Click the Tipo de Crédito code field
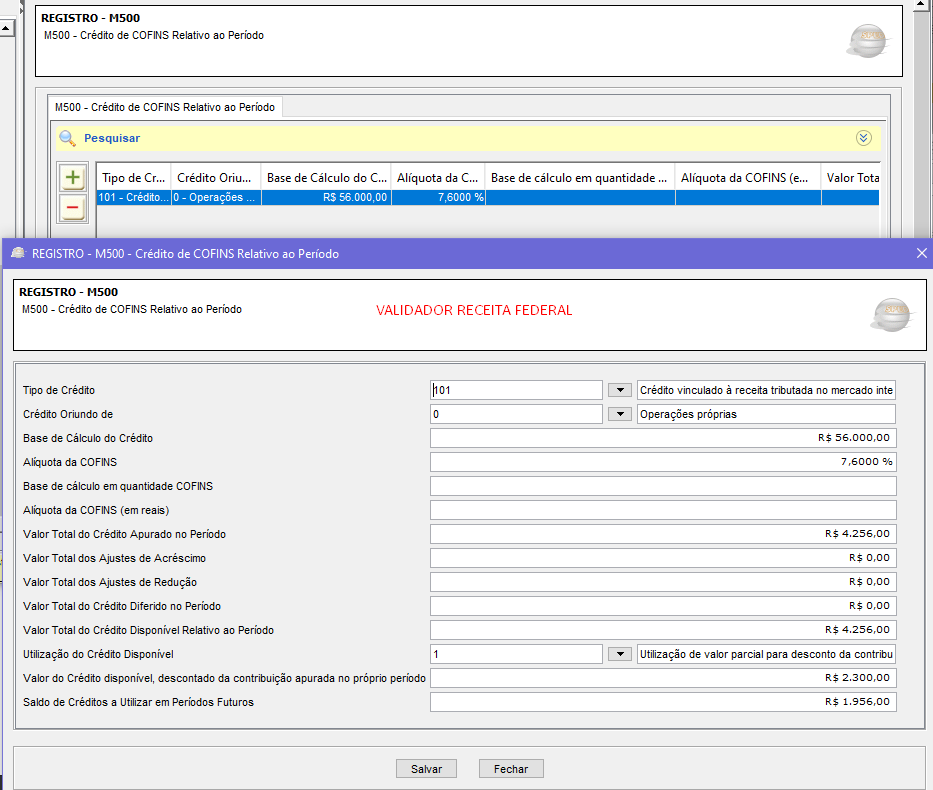This screenshot has width=933, height=790. click(x=516, y=390)
